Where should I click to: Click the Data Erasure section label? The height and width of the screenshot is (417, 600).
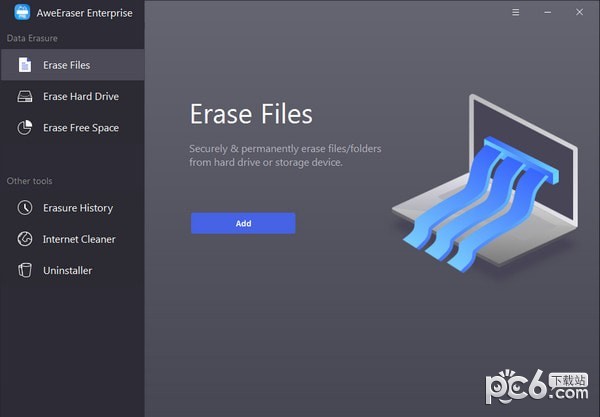point(32,38)
